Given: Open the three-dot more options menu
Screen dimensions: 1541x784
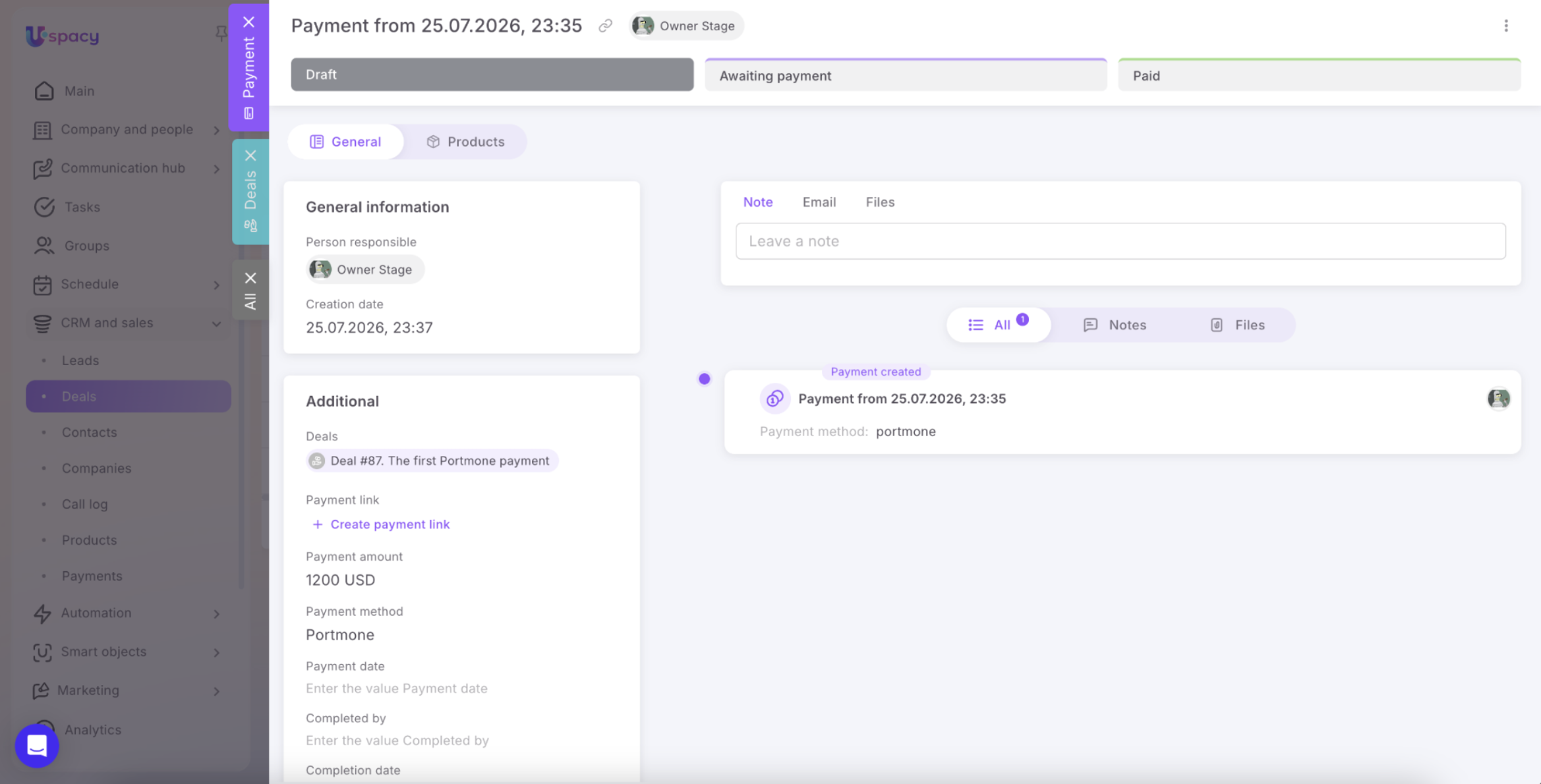Looking at the screenshot, I should 1505,26.
